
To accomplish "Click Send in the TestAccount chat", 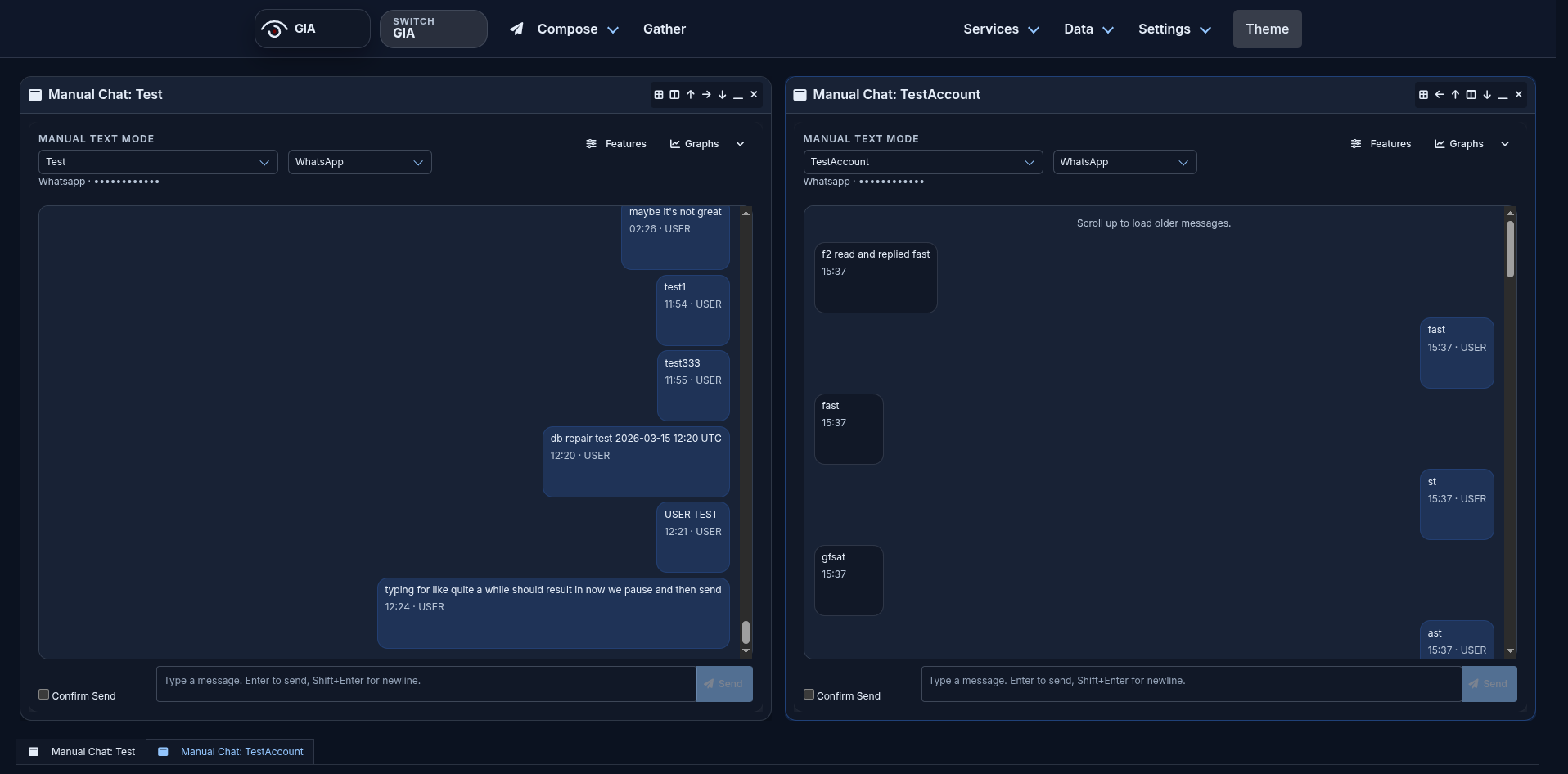I will (1489, 683).
